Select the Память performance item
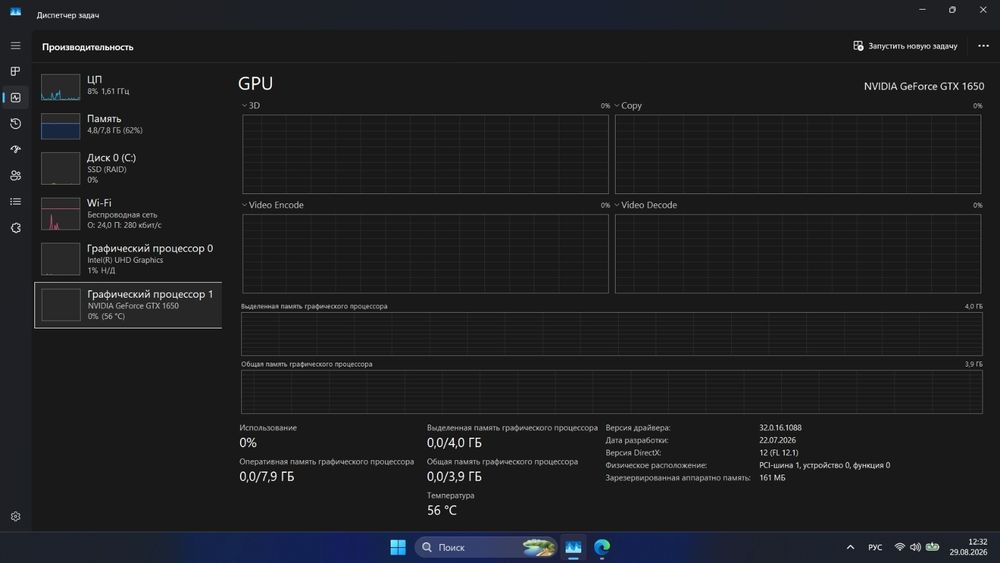Screen dimensions: 1000x563 pyautogui.click(x=128, y=124)
